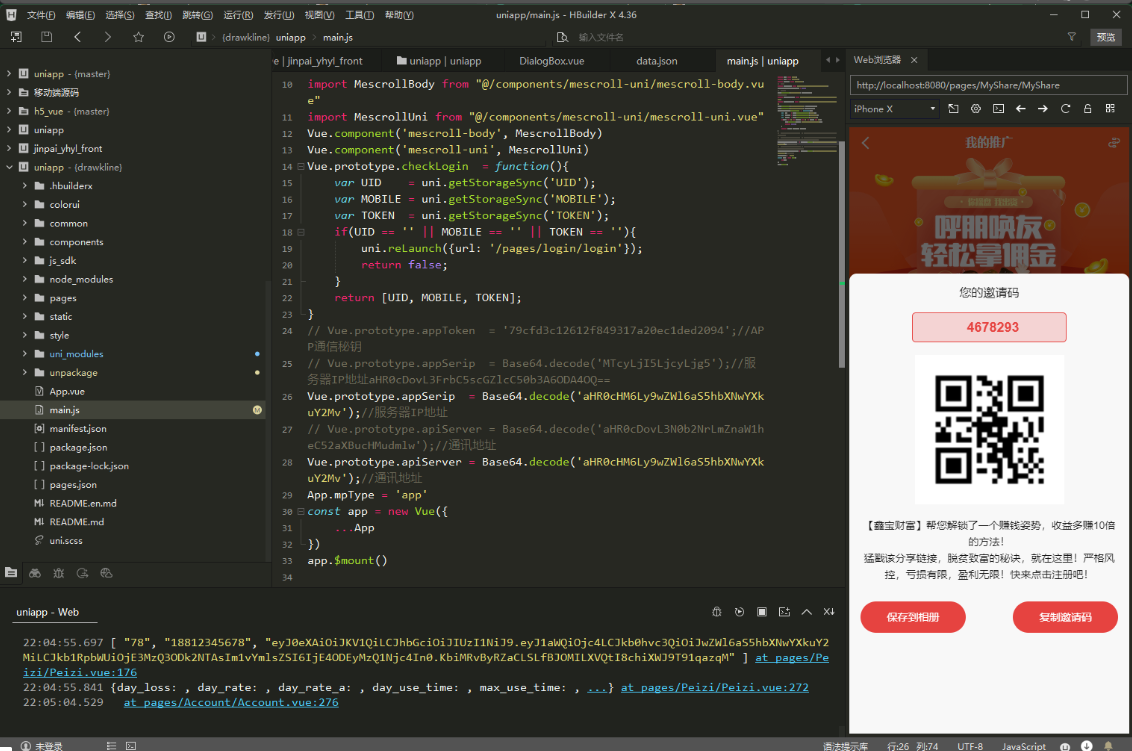Open the 工具(T) menu
The width and height of the screenshot is (1132, 751).
tap(360, 15)
